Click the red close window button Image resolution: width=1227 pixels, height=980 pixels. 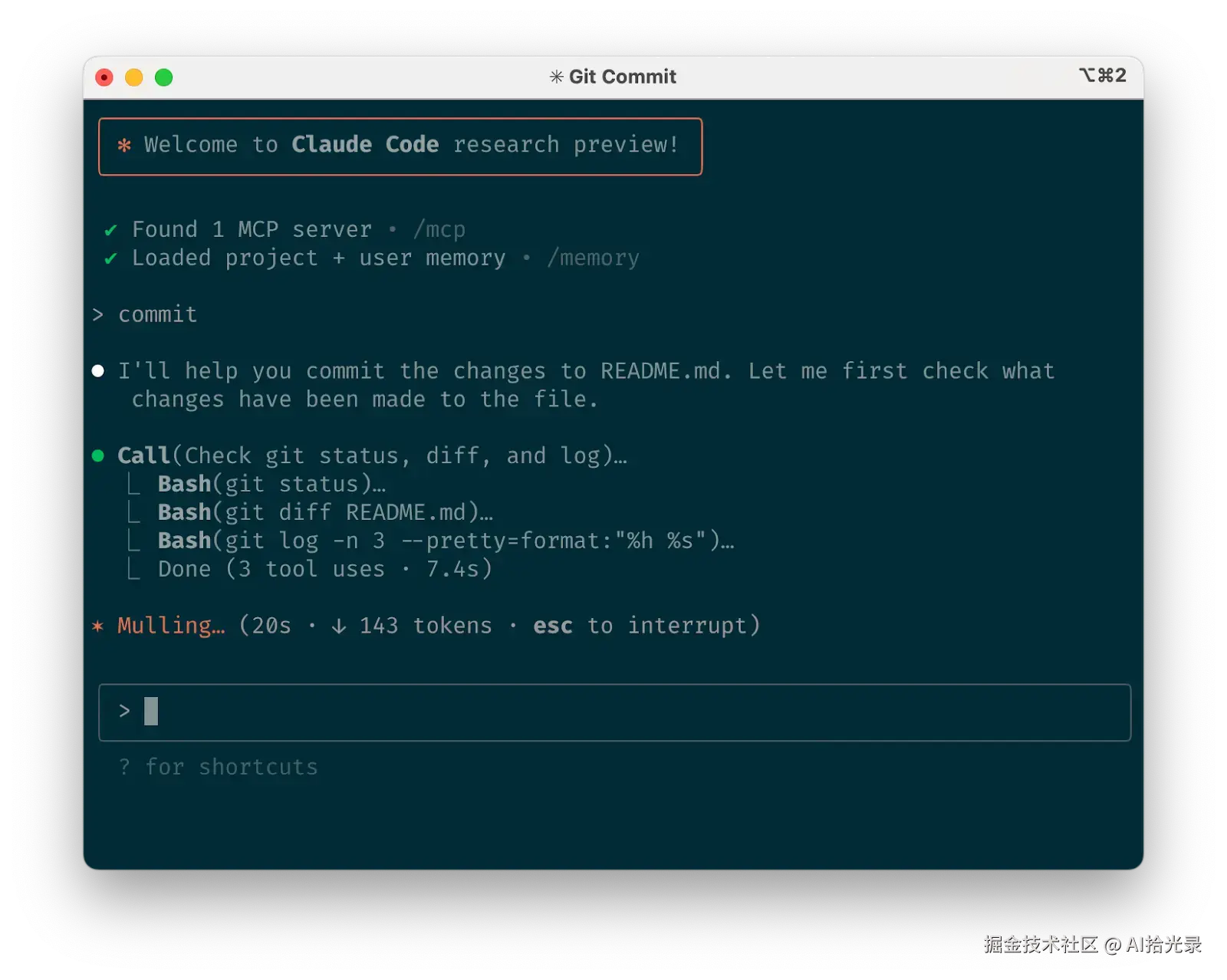[x=104, y=77]
